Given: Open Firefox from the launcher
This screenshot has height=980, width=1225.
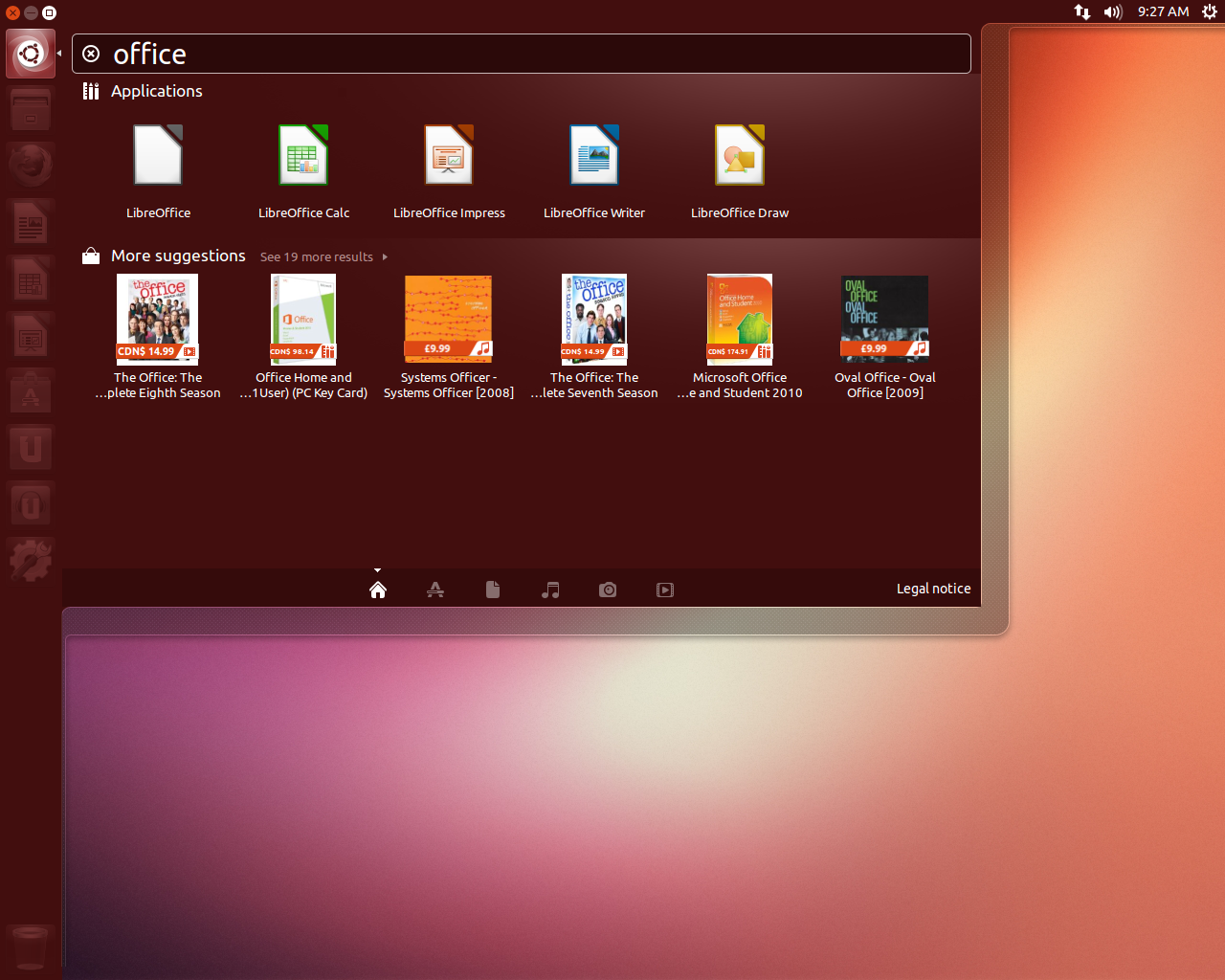Looking at the screenshot, I should [31, 165].
